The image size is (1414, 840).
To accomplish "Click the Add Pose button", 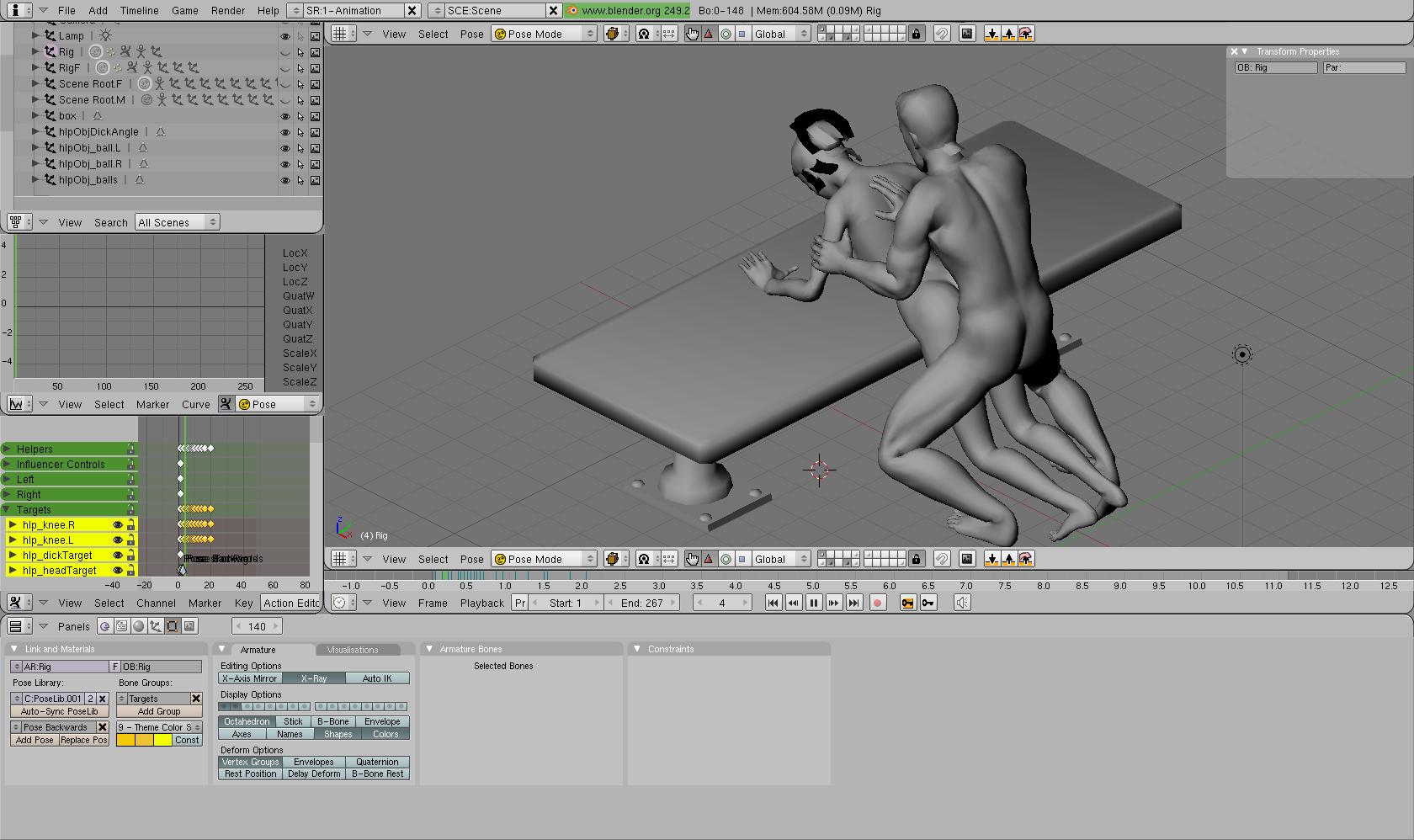I will point(35,740).
